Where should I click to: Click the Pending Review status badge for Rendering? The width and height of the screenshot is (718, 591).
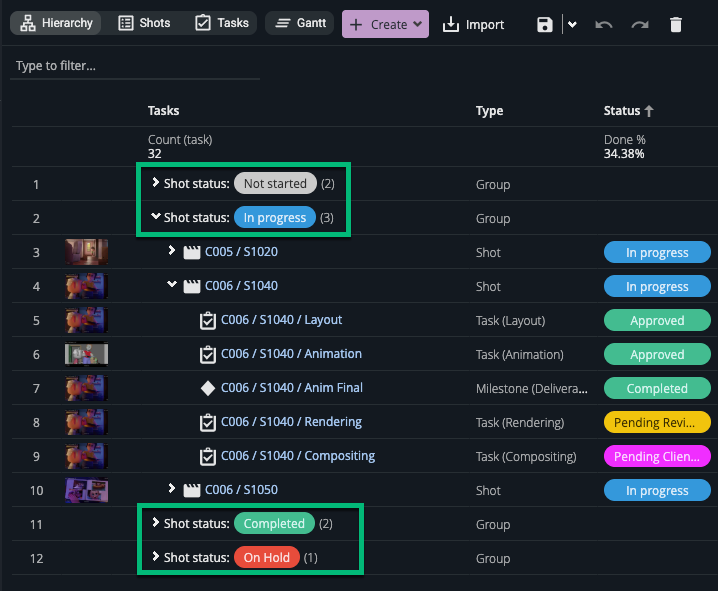(x=657, y=422)
